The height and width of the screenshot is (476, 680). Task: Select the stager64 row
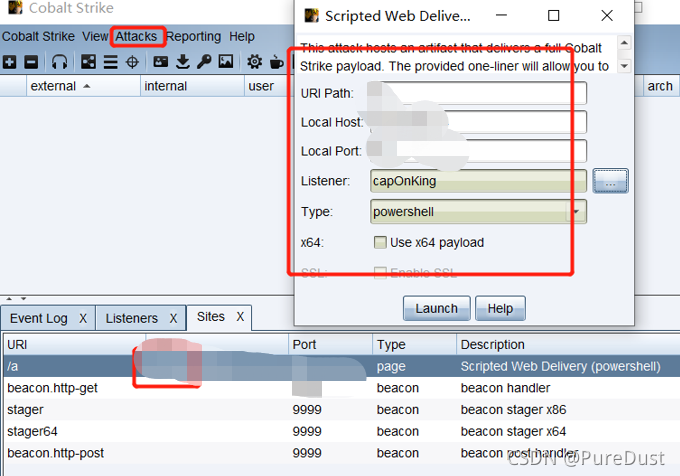(342, 431)
